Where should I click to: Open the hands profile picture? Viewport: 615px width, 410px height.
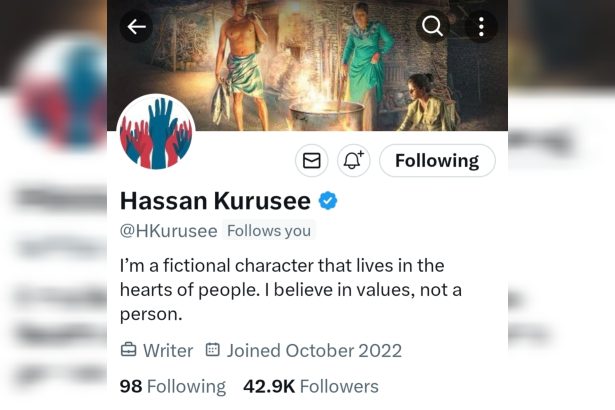pyautogui.click(x=156, y=133)
